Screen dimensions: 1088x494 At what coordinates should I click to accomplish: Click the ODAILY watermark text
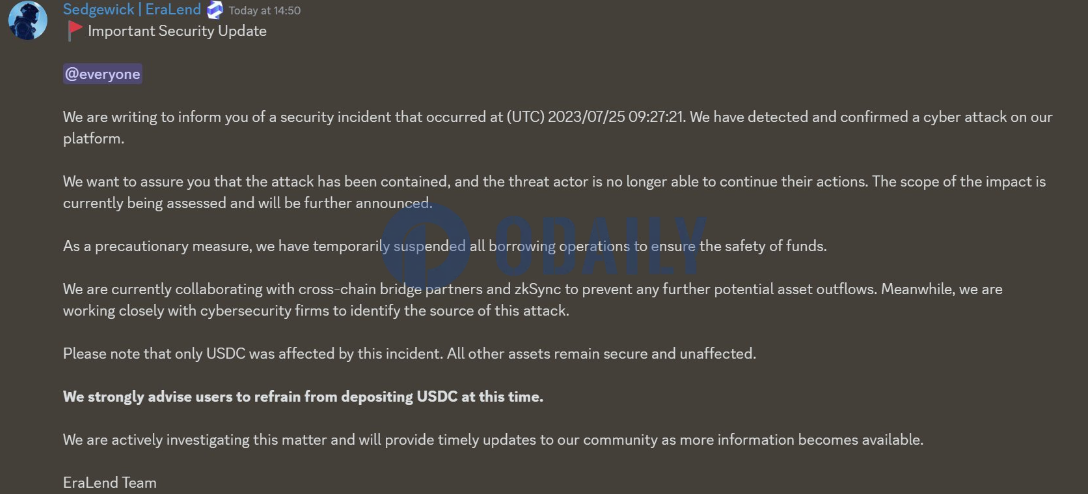click(600, 245)
